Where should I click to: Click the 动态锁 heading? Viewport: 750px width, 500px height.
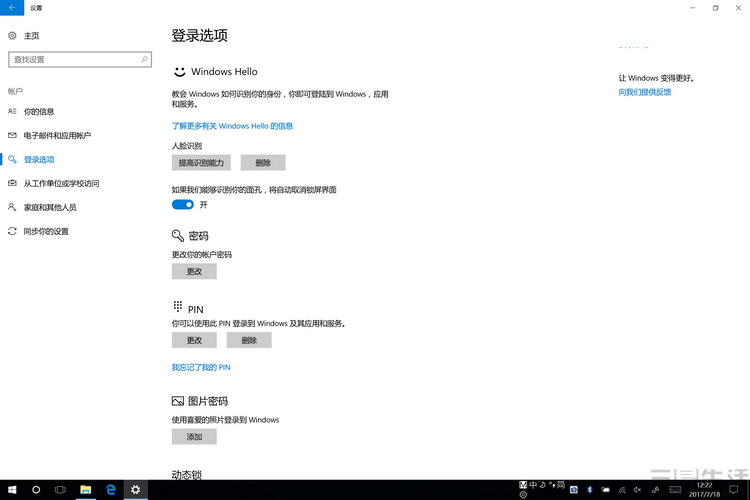click(187, 474)
